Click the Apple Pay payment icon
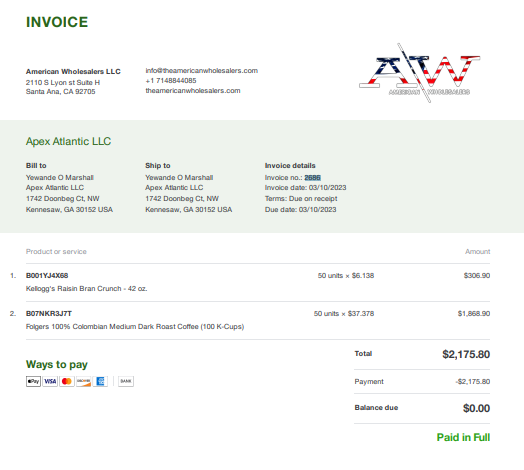This screenshot has height=470, width=524. coord(33,381)
